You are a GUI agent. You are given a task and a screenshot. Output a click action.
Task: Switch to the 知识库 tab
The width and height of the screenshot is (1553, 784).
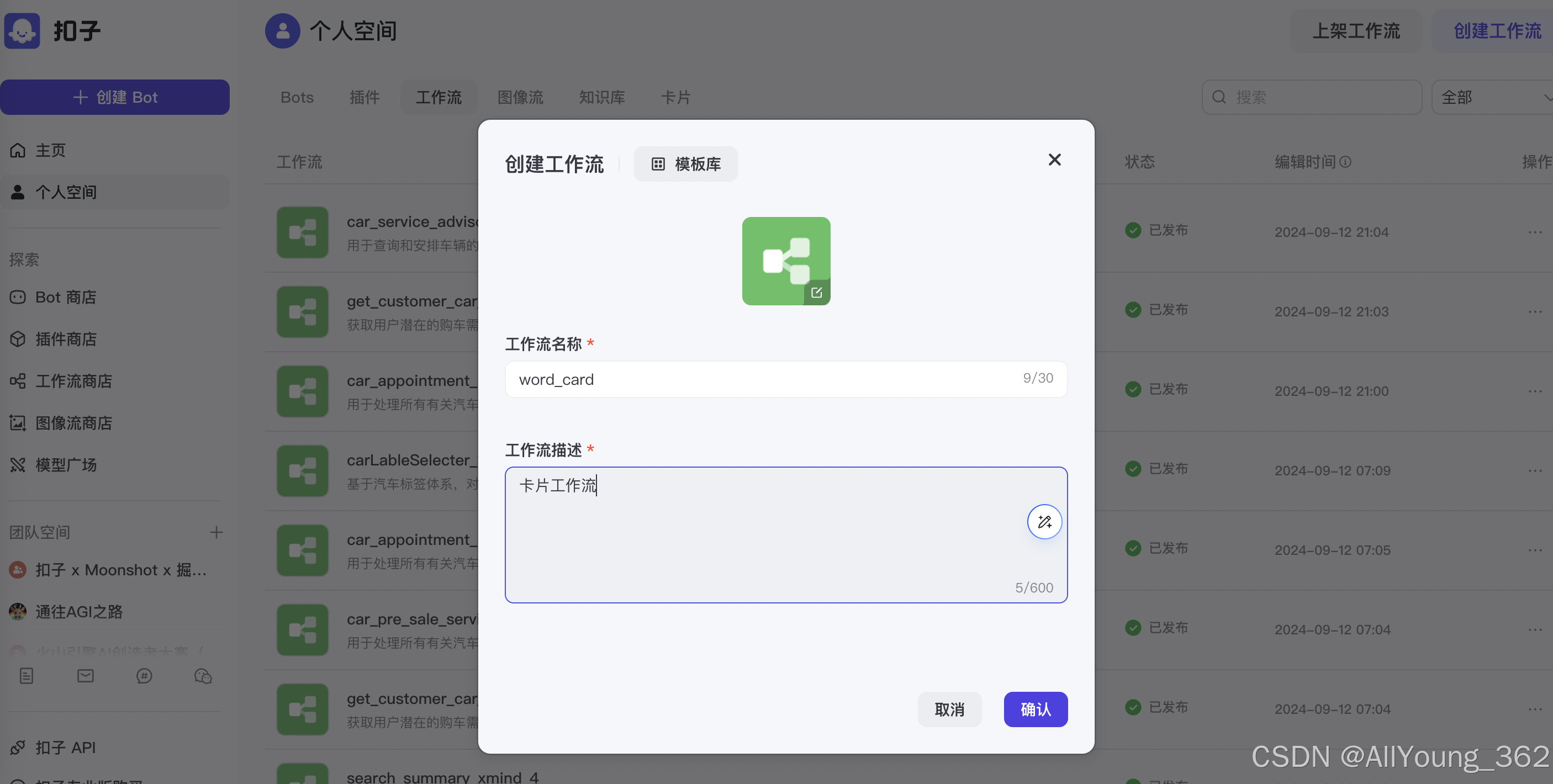(601, 97)
